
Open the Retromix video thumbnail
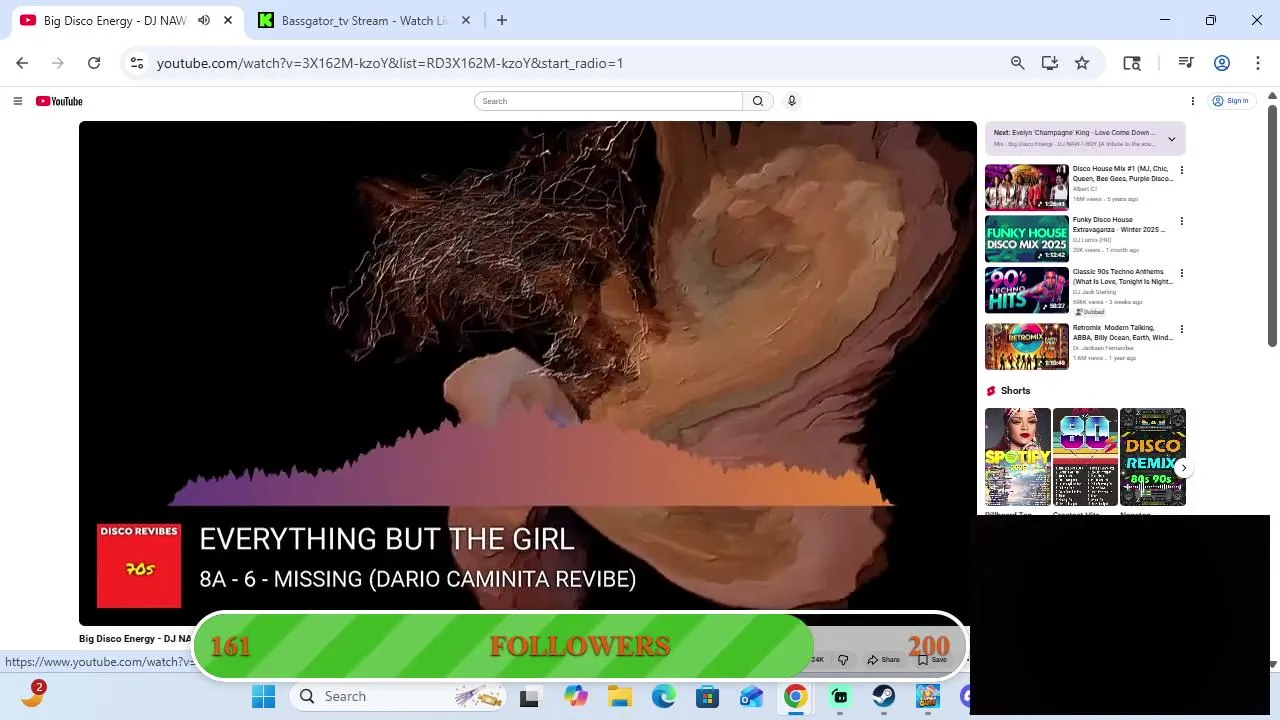1027,346
